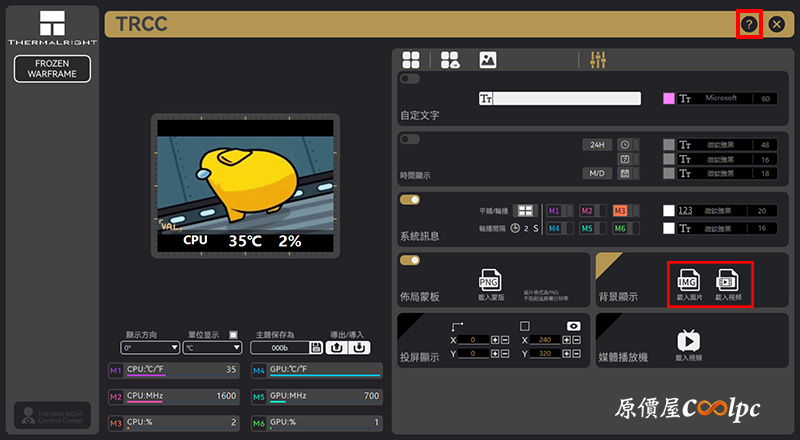Image resolution: width=800 pixels, height=440 pixels.
Task: Click the TV media player load video icon
Action: (x=688, y=340)
